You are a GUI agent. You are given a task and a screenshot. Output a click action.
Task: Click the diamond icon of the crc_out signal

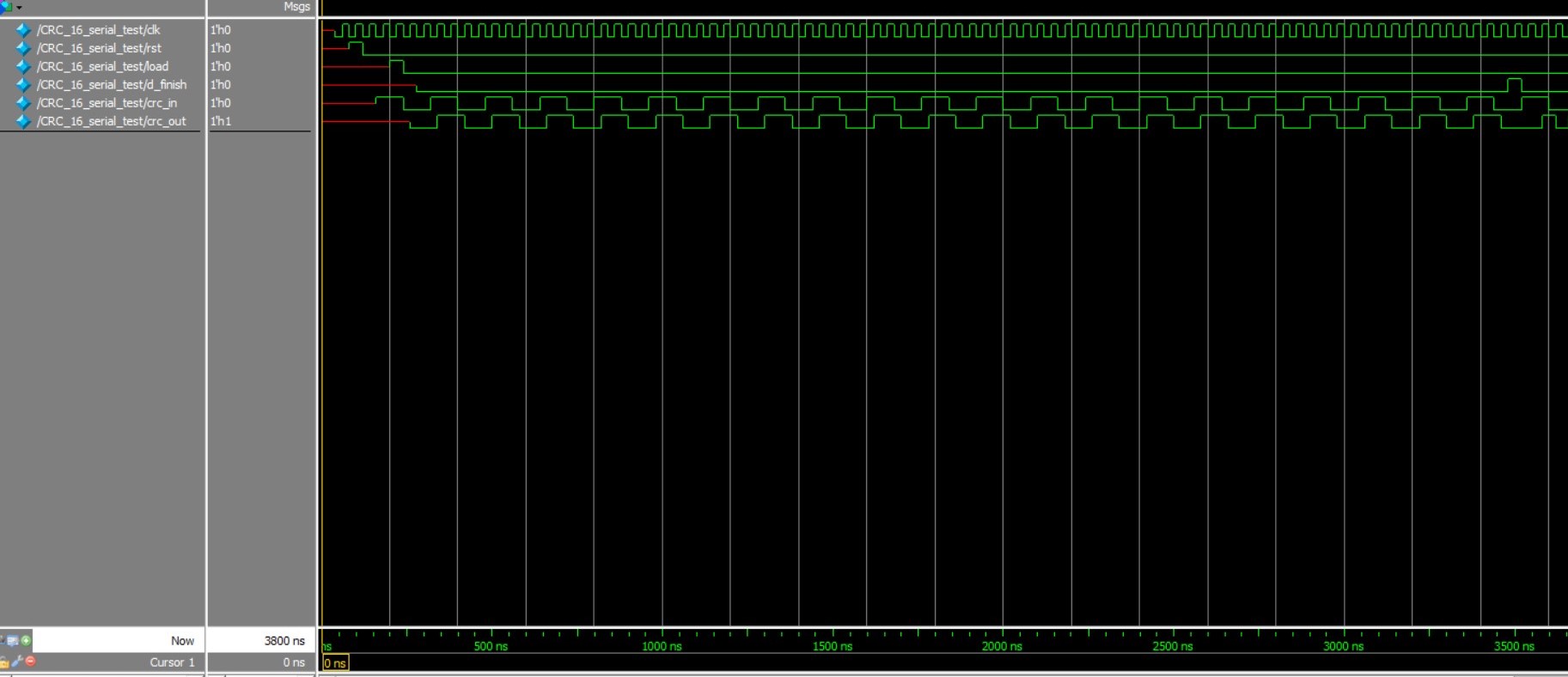[23, 121]
